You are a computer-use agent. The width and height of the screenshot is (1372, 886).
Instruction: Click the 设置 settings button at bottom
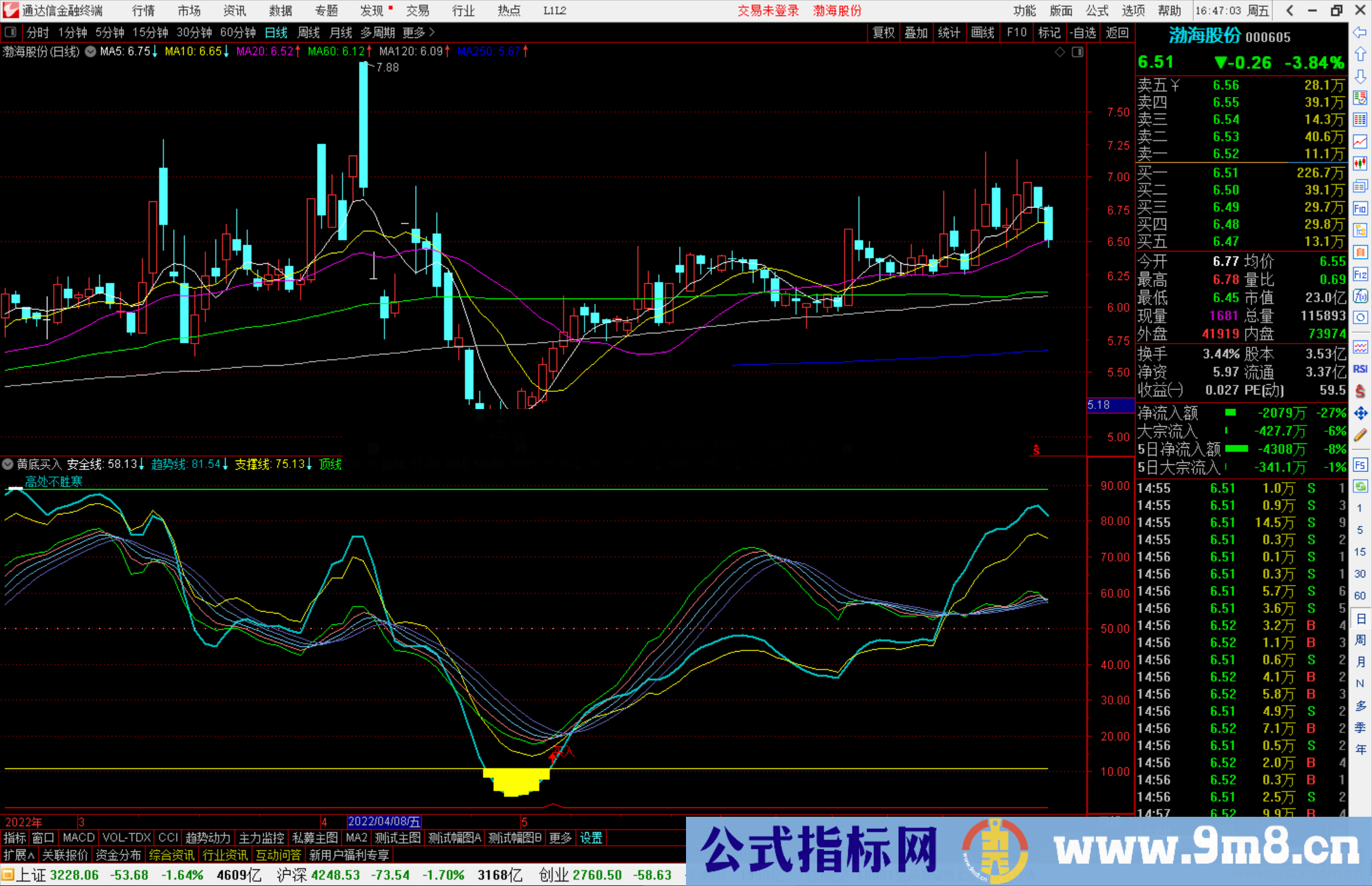[591, 838]
